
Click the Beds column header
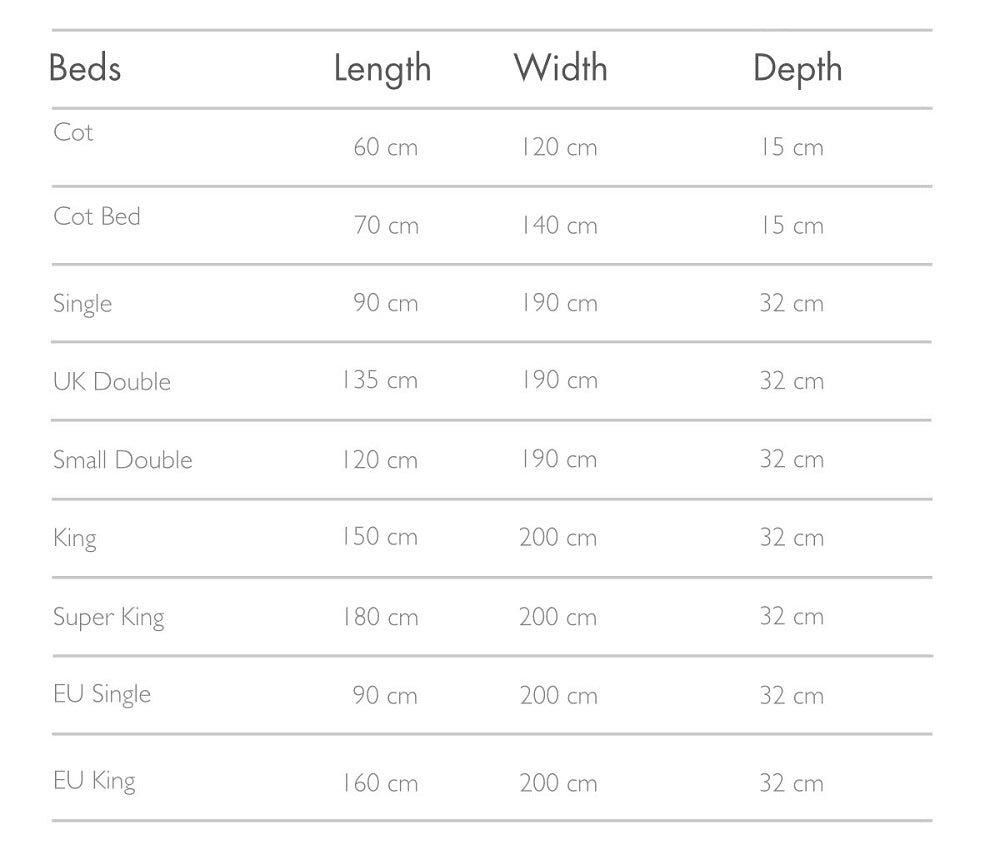(x=85, y=69)
